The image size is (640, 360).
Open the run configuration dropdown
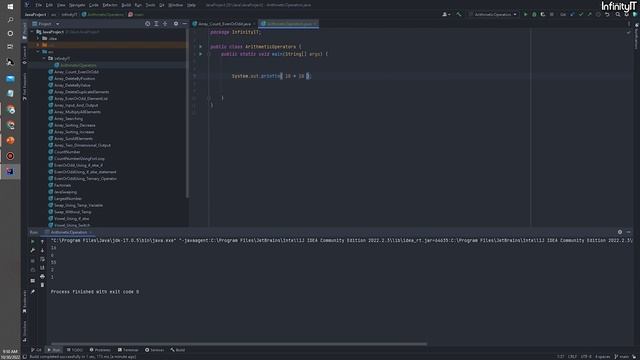pyautogui.click(x=493, y=14)
